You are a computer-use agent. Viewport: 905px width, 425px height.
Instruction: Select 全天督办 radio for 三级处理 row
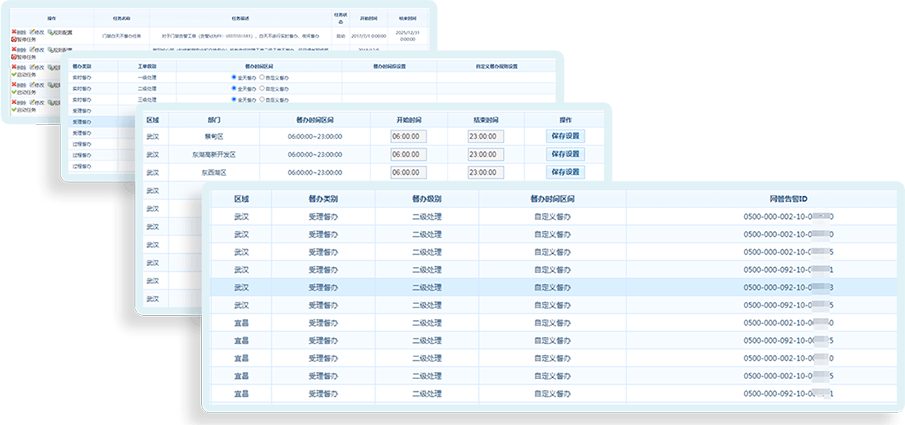click(x=234, y=100)
